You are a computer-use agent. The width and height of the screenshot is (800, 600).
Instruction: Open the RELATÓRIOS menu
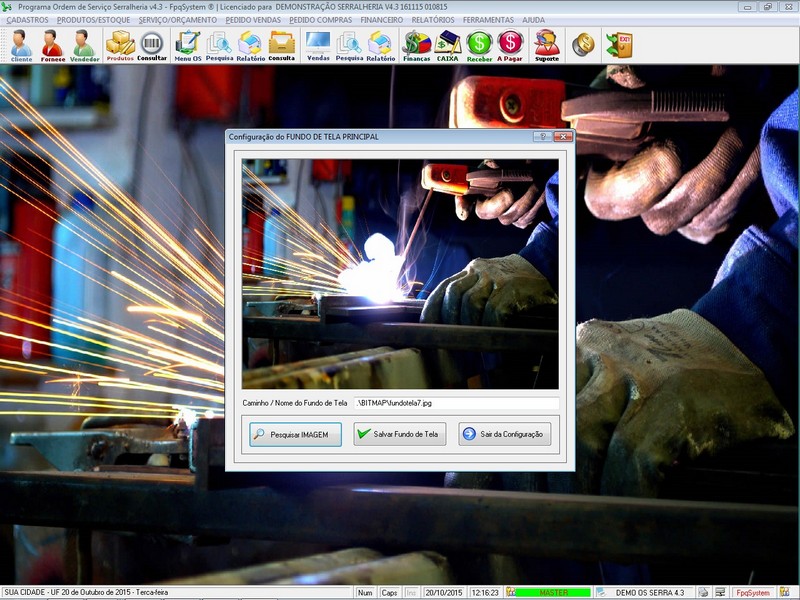point(433,20)
